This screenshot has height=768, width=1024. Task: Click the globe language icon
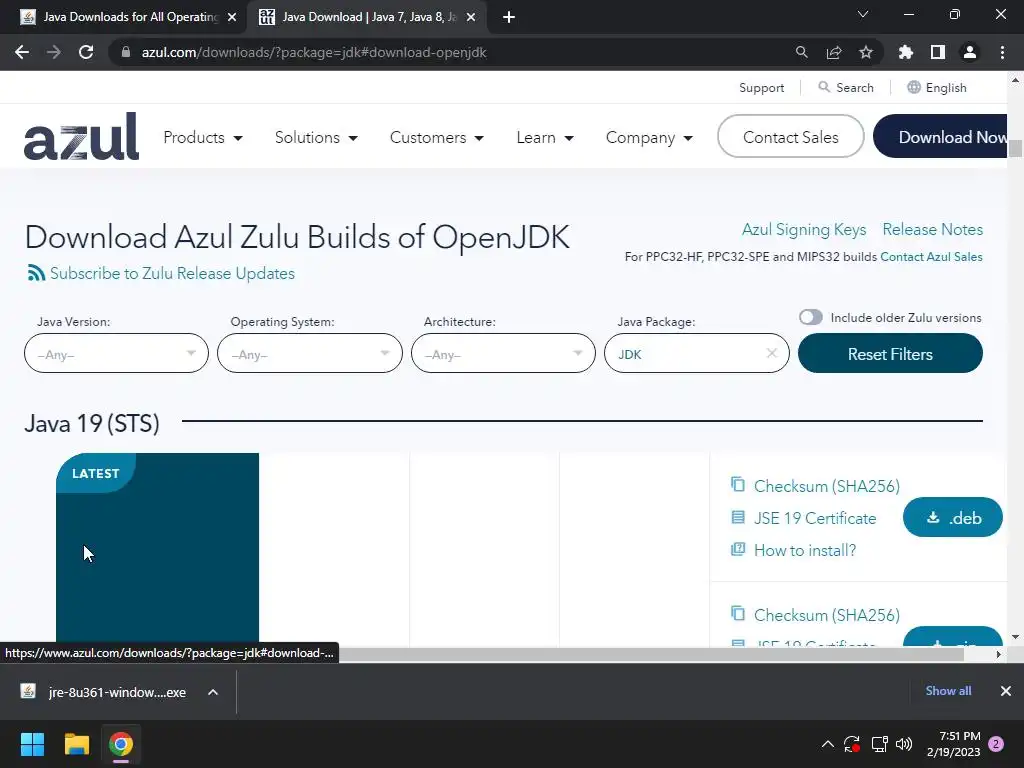[x=914, y=87]
